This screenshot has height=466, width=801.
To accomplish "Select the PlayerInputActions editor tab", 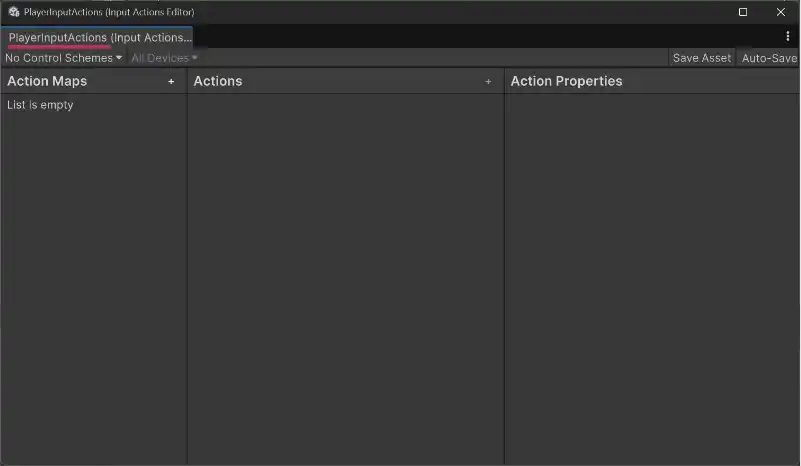I will tap(98, 37).
